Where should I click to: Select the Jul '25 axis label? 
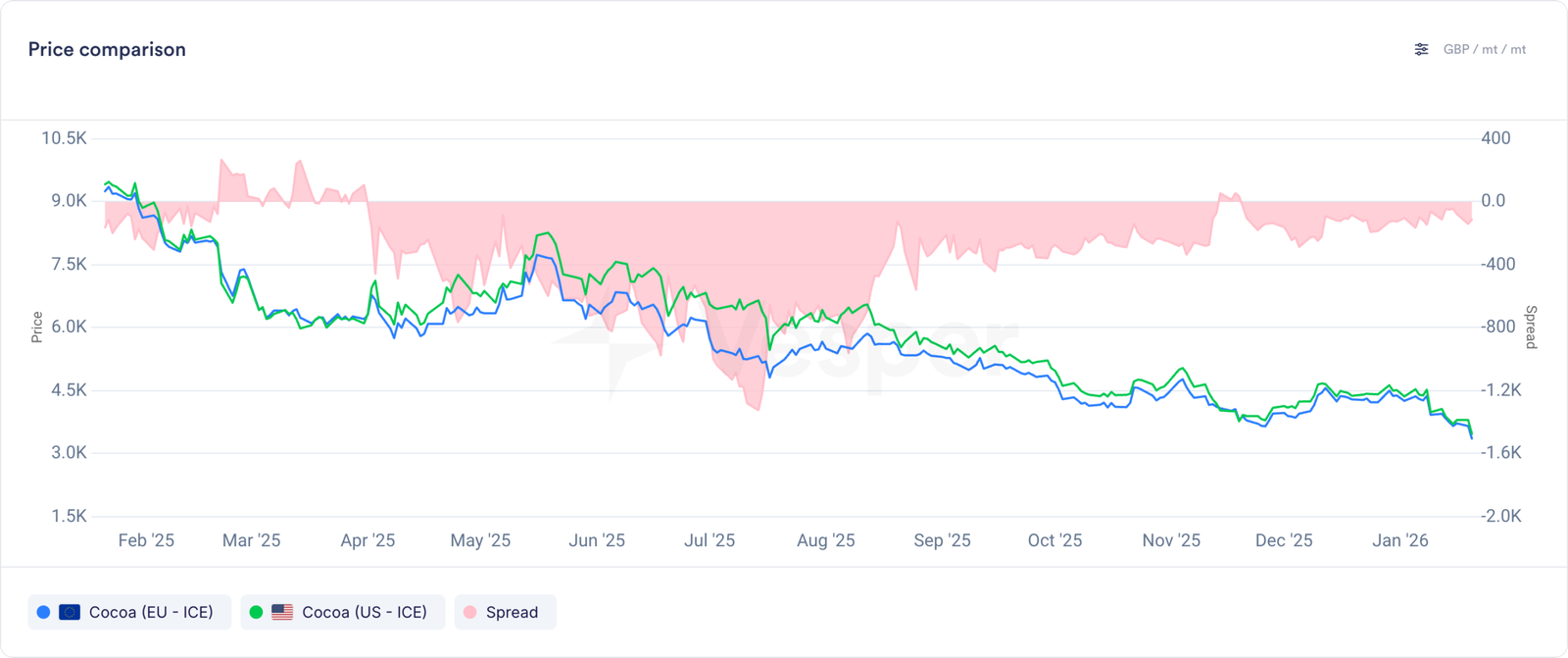tap(710, 540)
